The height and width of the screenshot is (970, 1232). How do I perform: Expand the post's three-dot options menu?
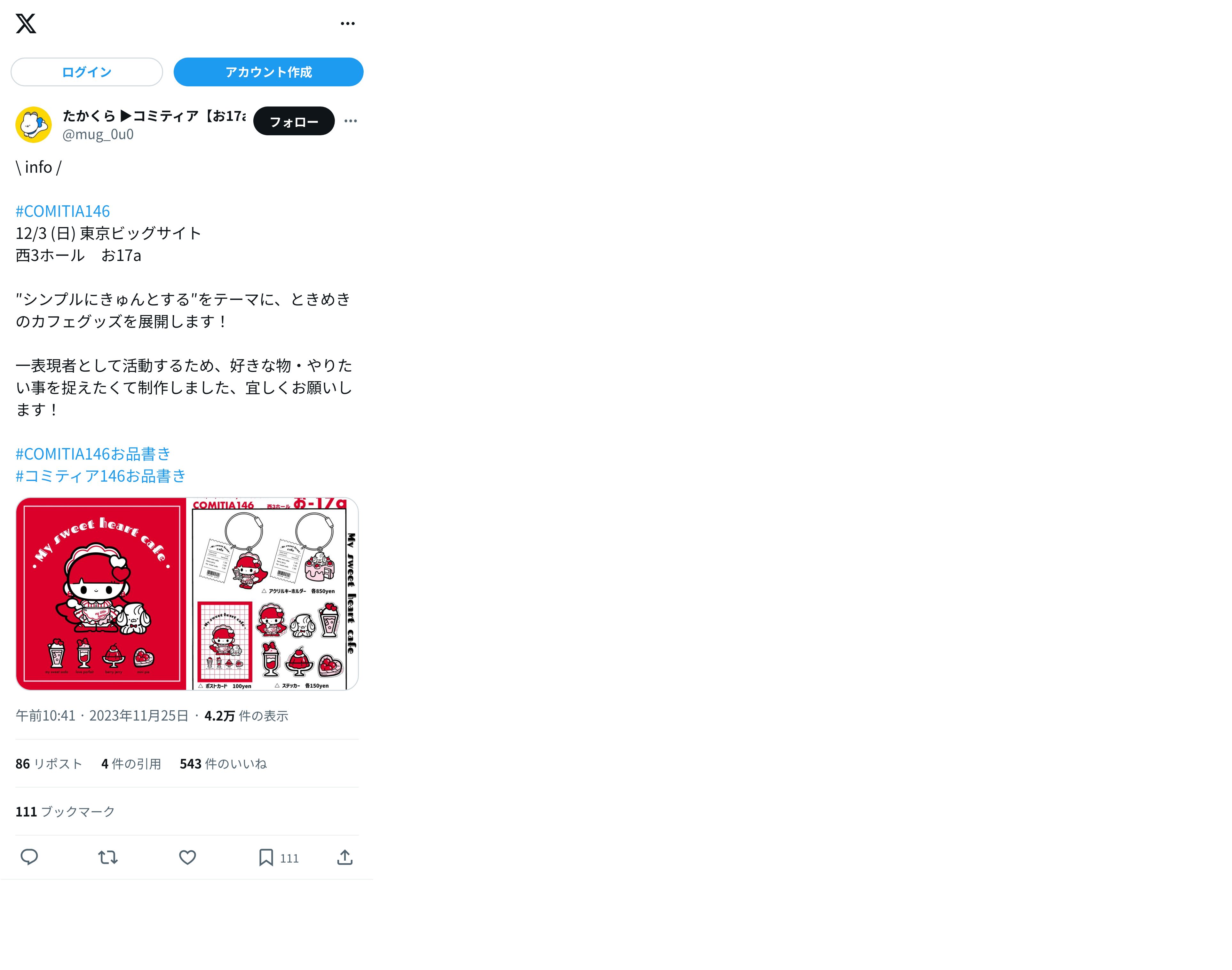351,121
